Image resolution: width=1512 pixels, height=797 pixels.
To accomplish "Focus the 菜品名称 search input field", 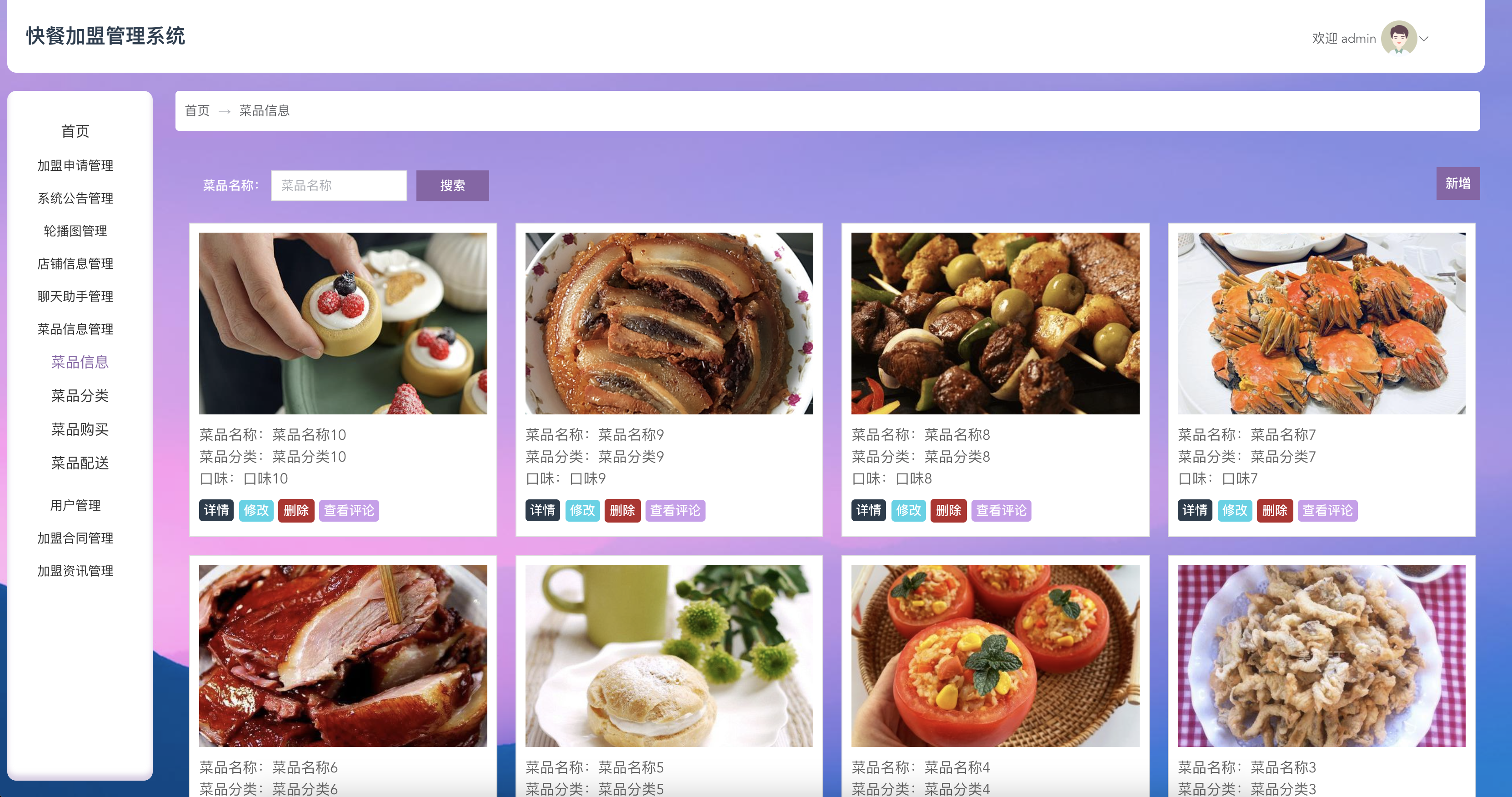I will 339,185.
